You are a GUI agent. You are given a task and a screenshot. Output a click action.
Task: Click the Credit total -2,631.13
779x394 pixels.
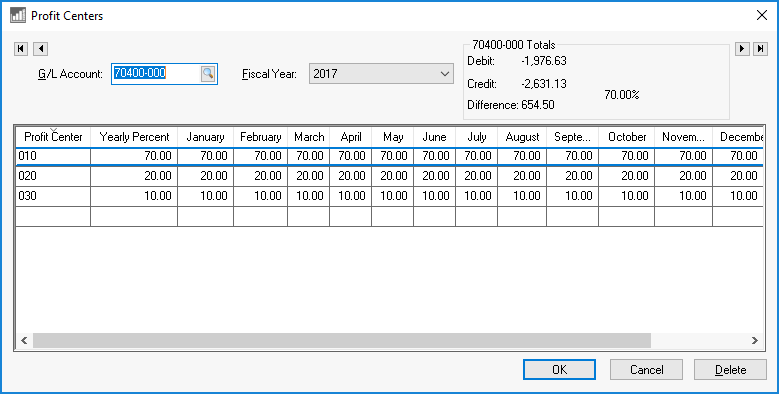[x=544, y=83]
